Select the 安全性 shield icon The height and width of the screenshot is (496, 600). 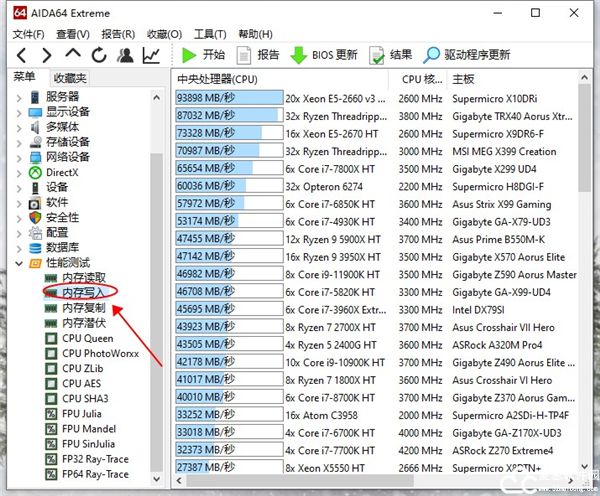pos(35,218)
